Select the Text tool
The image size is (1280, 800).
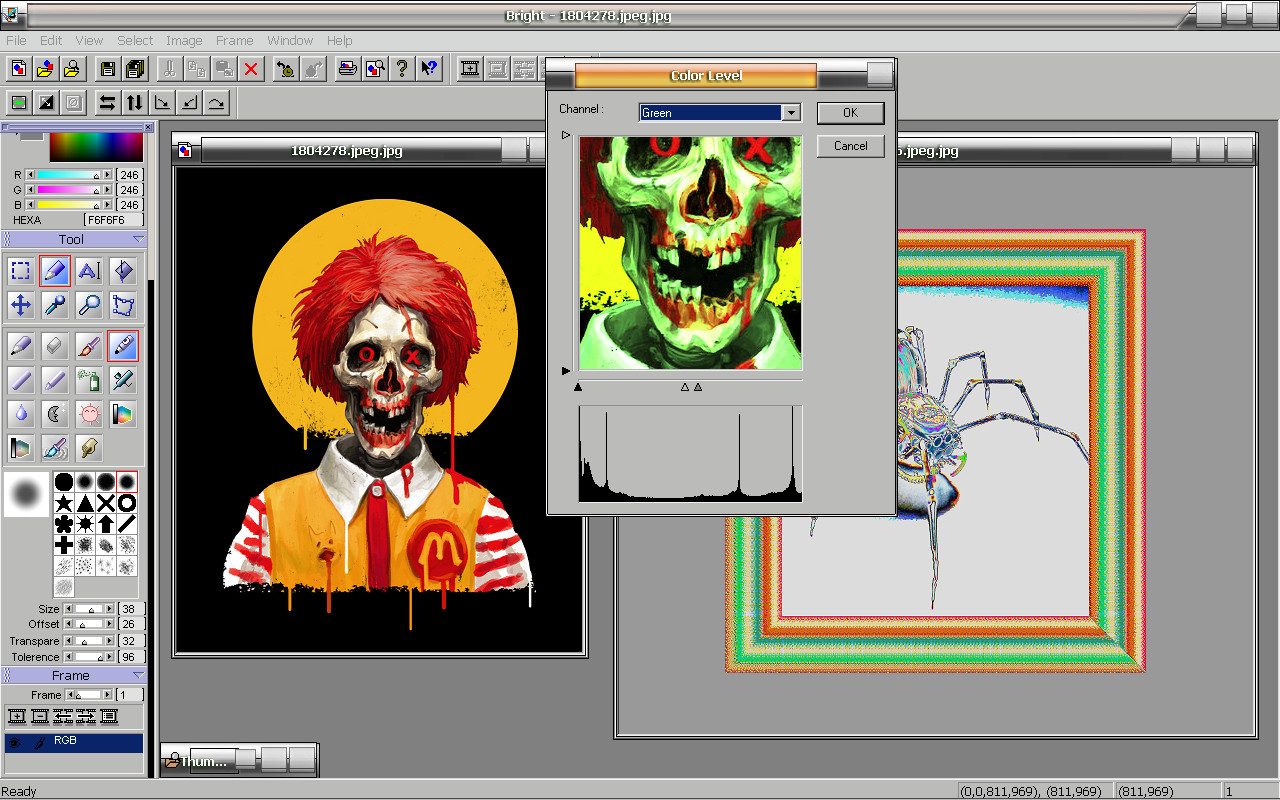[x=89, y=271]
